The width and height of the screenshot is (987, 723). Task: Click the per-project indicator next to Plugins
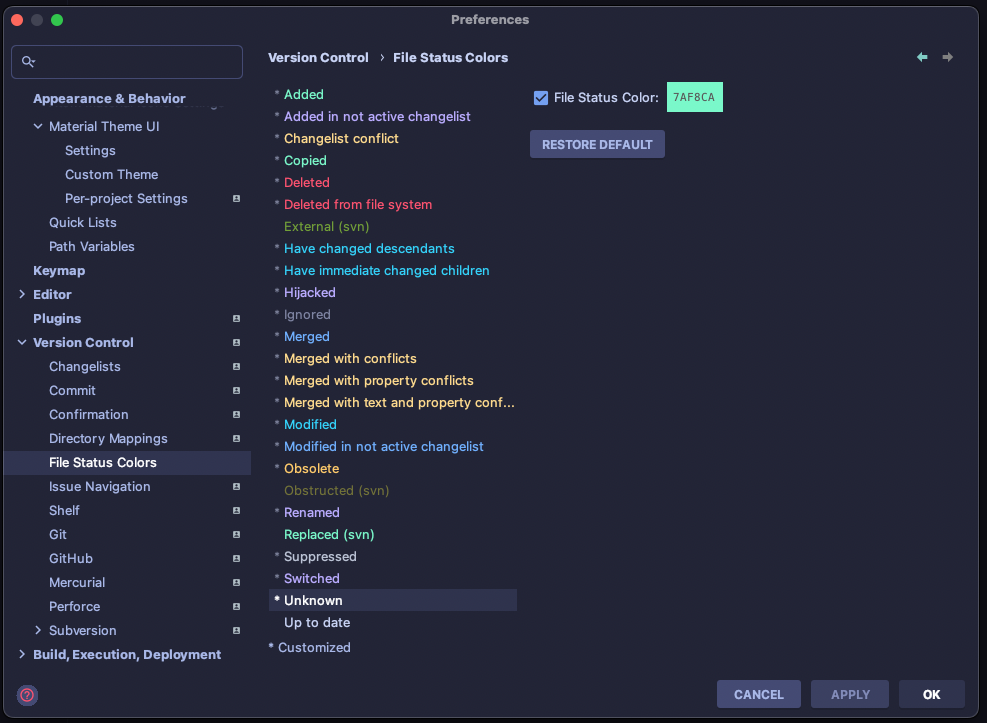236,318
